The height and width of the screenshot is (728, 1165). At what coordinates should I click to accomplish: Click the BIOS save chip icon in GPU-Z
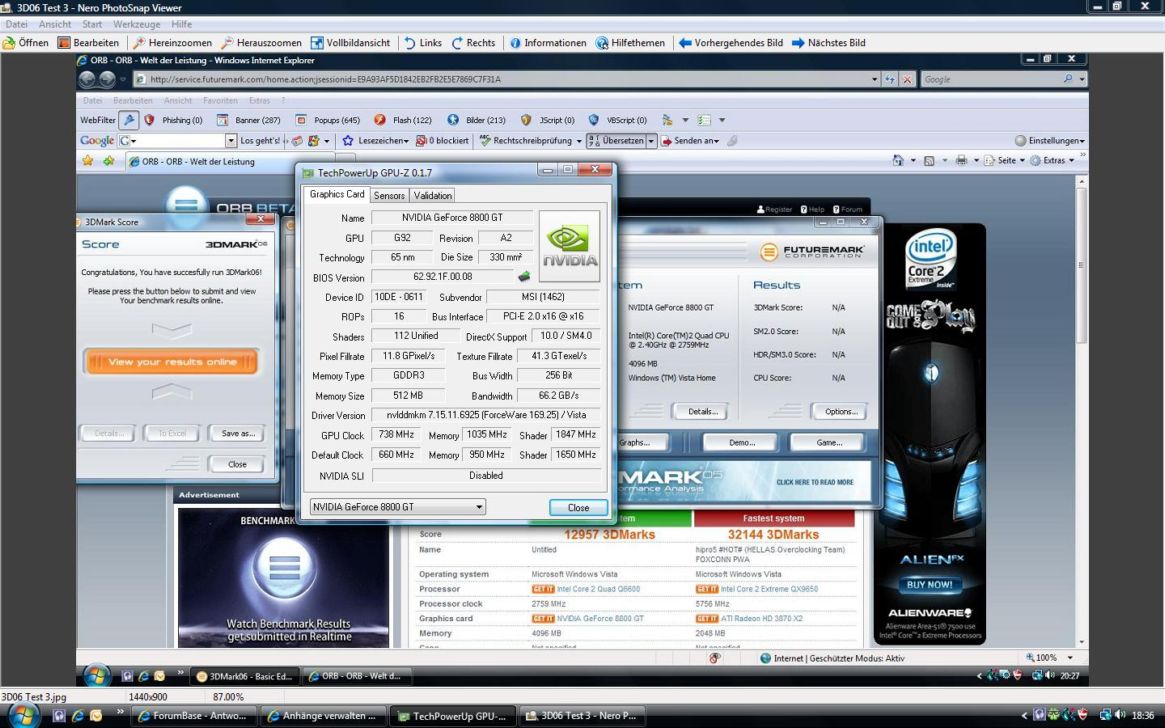524,276
